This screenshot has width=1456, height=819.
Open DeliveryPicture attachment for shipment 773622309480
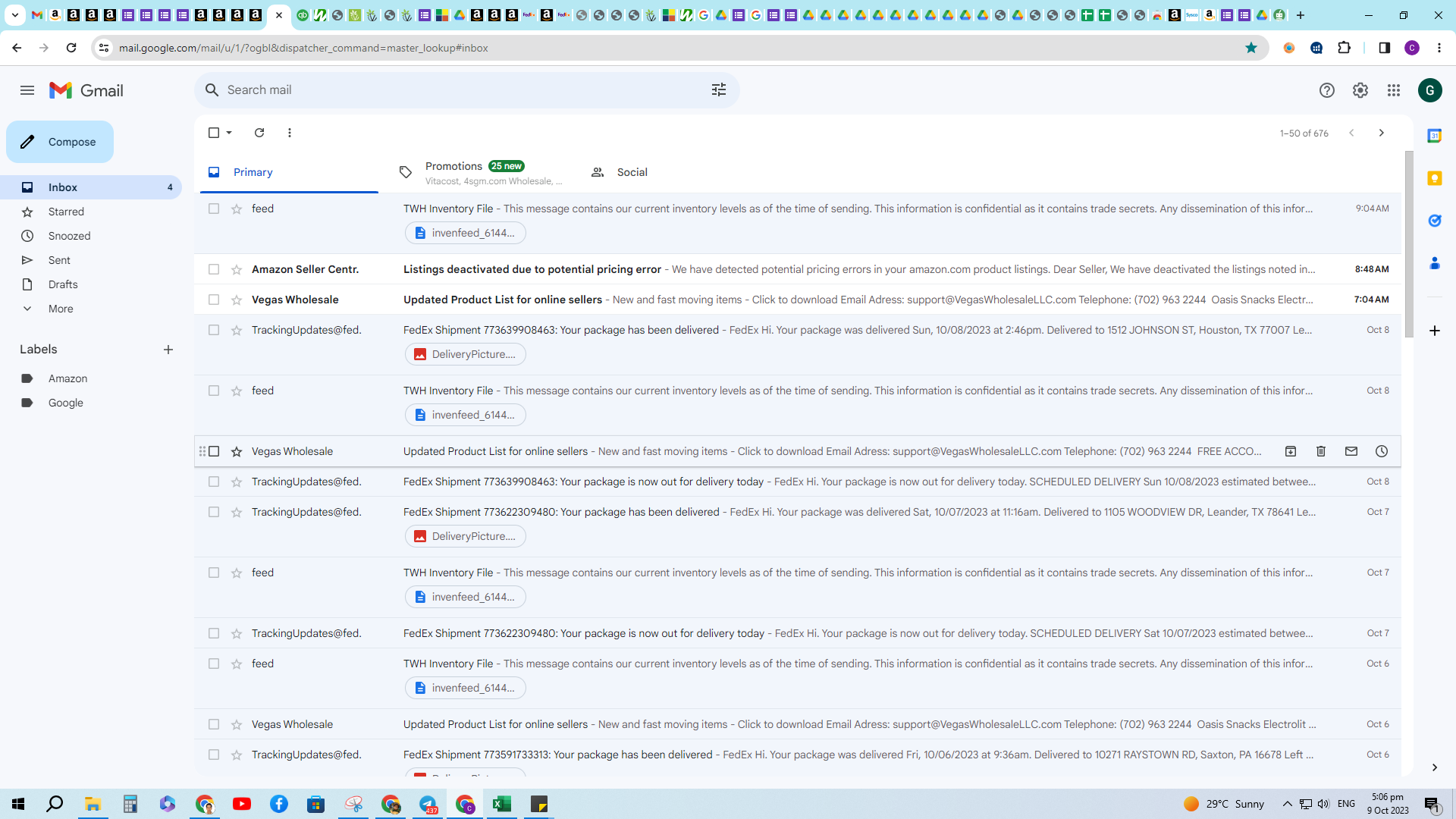(466, 536)
